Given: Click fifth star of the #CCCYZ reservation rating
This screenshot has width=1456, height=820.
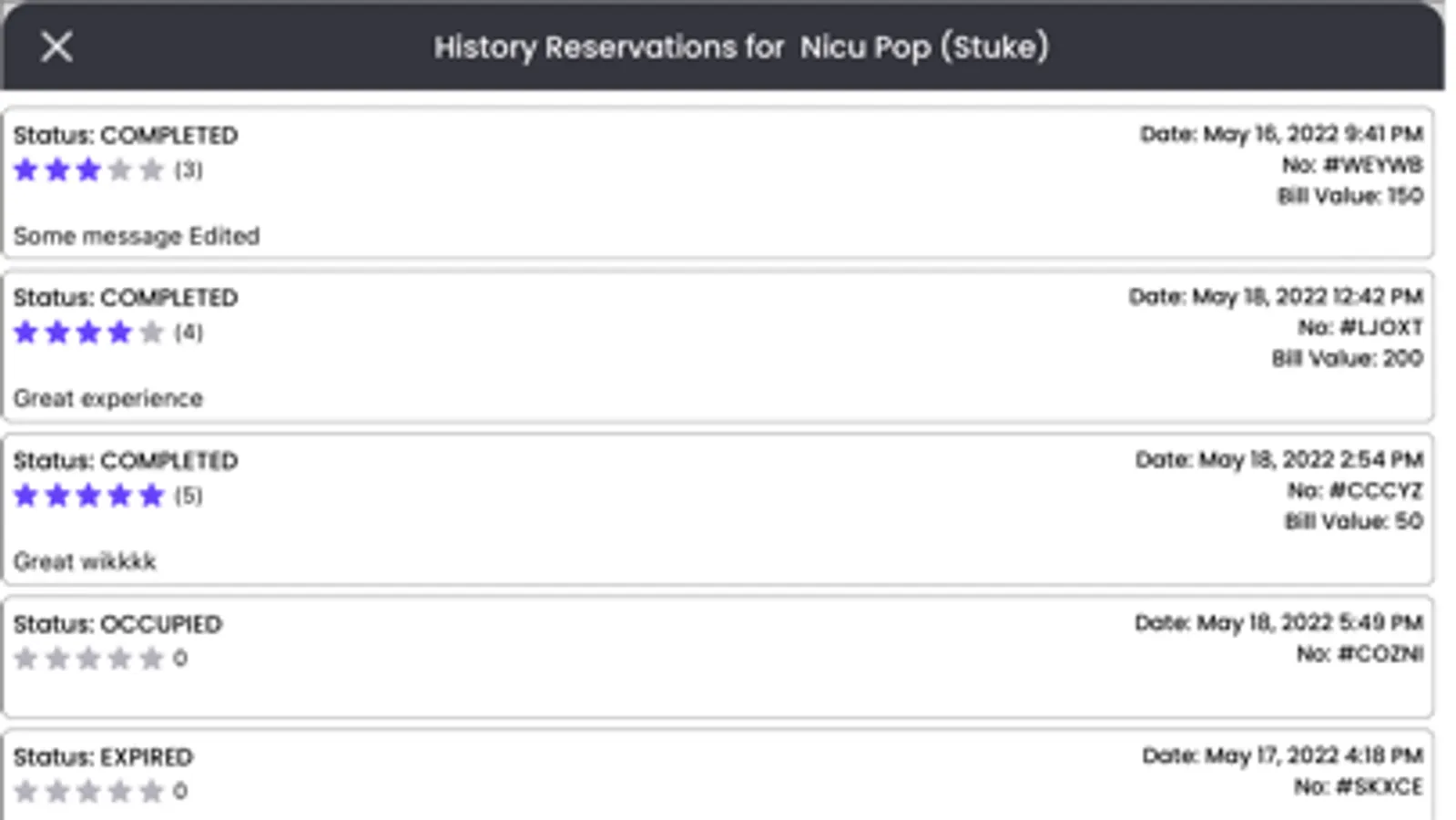Looking at the screenshot, I should pyautogui.click(x=151, y=496).
